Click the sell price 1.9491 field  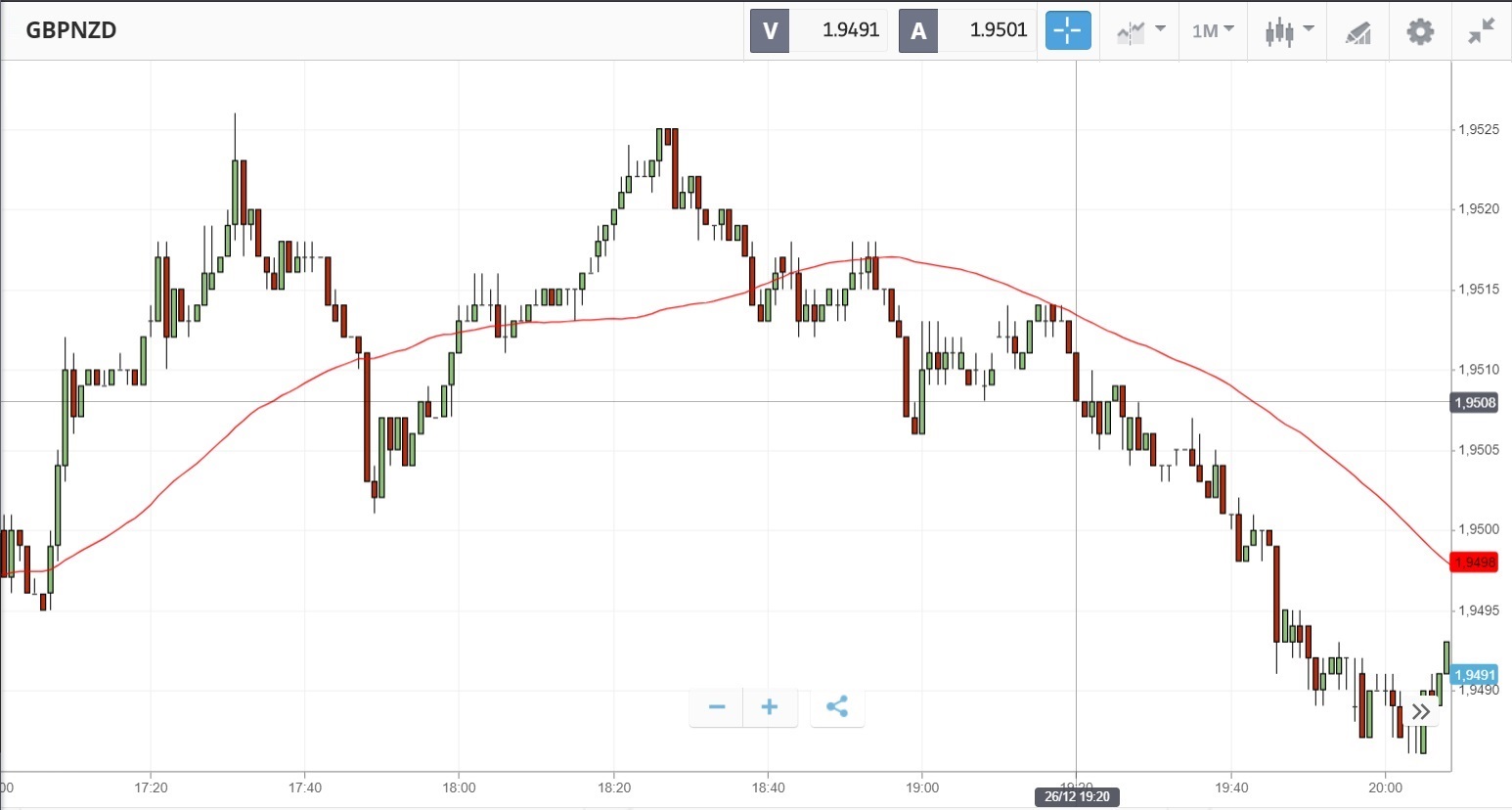click(x=850, y=30)
